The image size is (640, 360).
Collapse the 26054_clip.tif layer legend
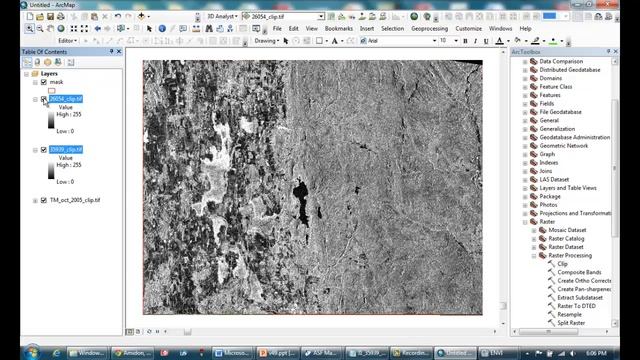[36, 100]
